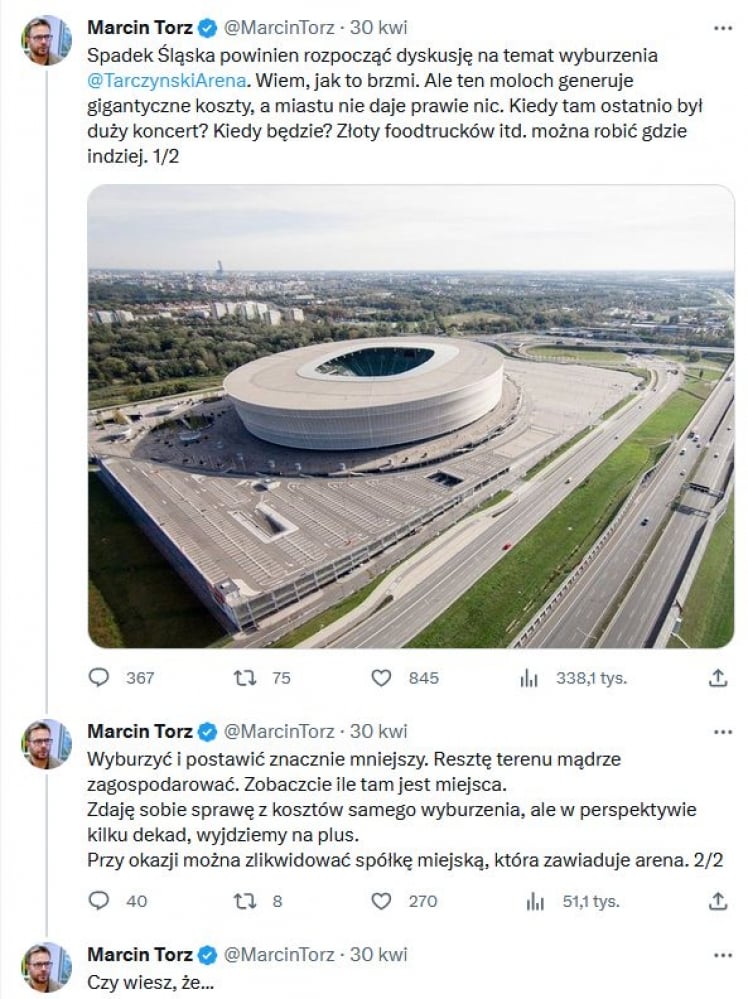
Task: View analytics of tweet with 51,1 tys. views
Action: click(535, 901)
